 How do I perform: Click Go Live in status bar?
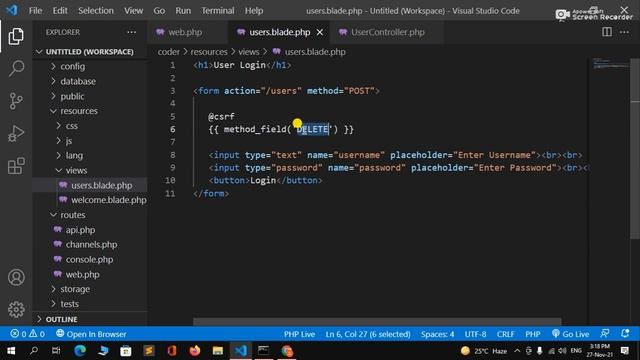570,334
